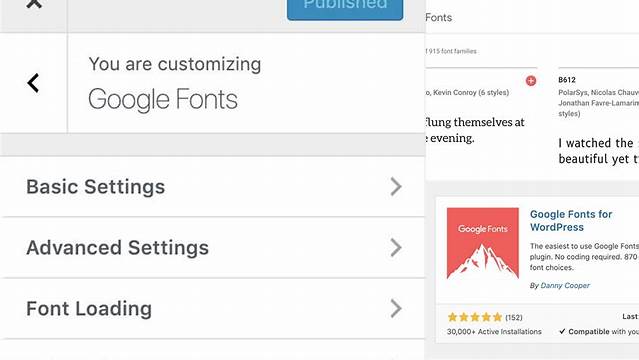Click the Fonts header label

coord(438,18)
